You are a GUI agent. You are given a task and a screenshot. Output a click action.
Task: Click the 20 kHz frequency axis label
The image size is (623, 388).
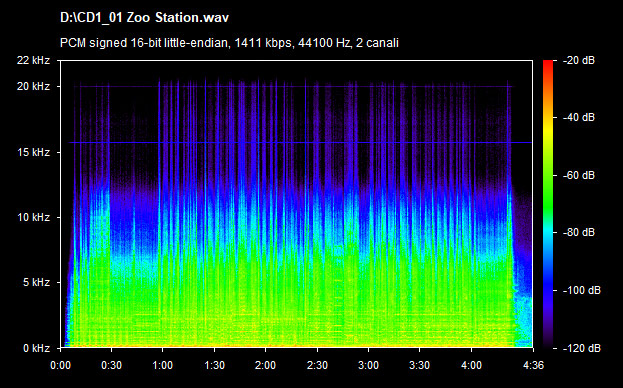(33, 86)
